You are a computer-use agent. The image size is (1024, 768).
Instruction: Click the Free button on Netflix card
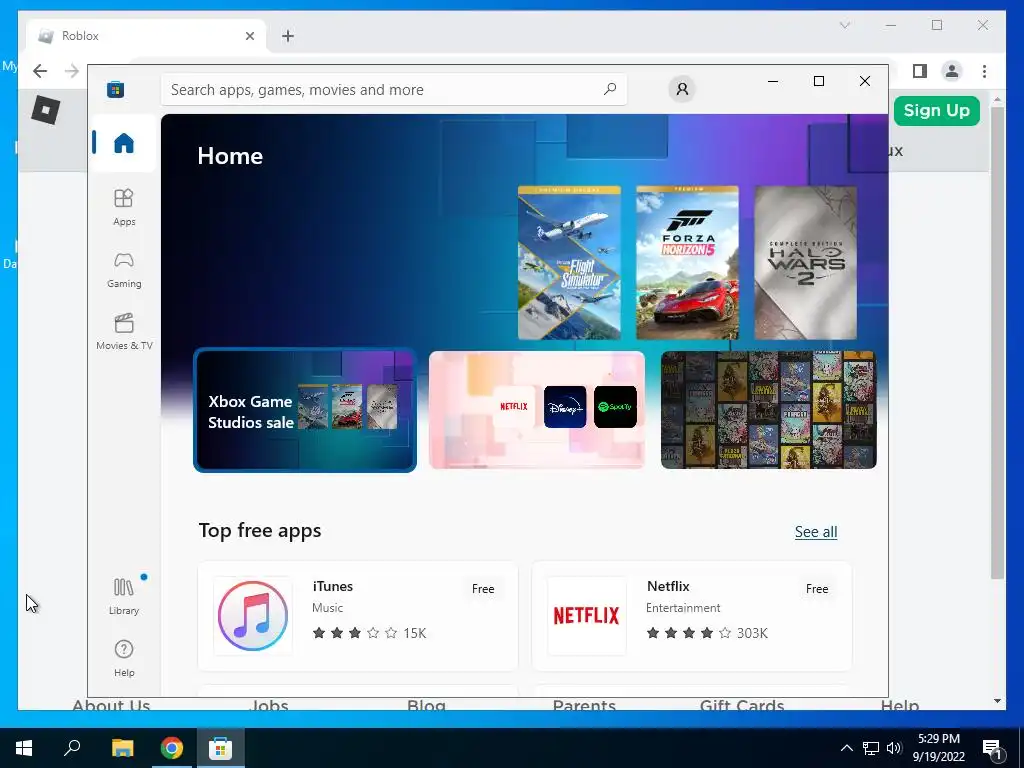[x=816, y=588]
